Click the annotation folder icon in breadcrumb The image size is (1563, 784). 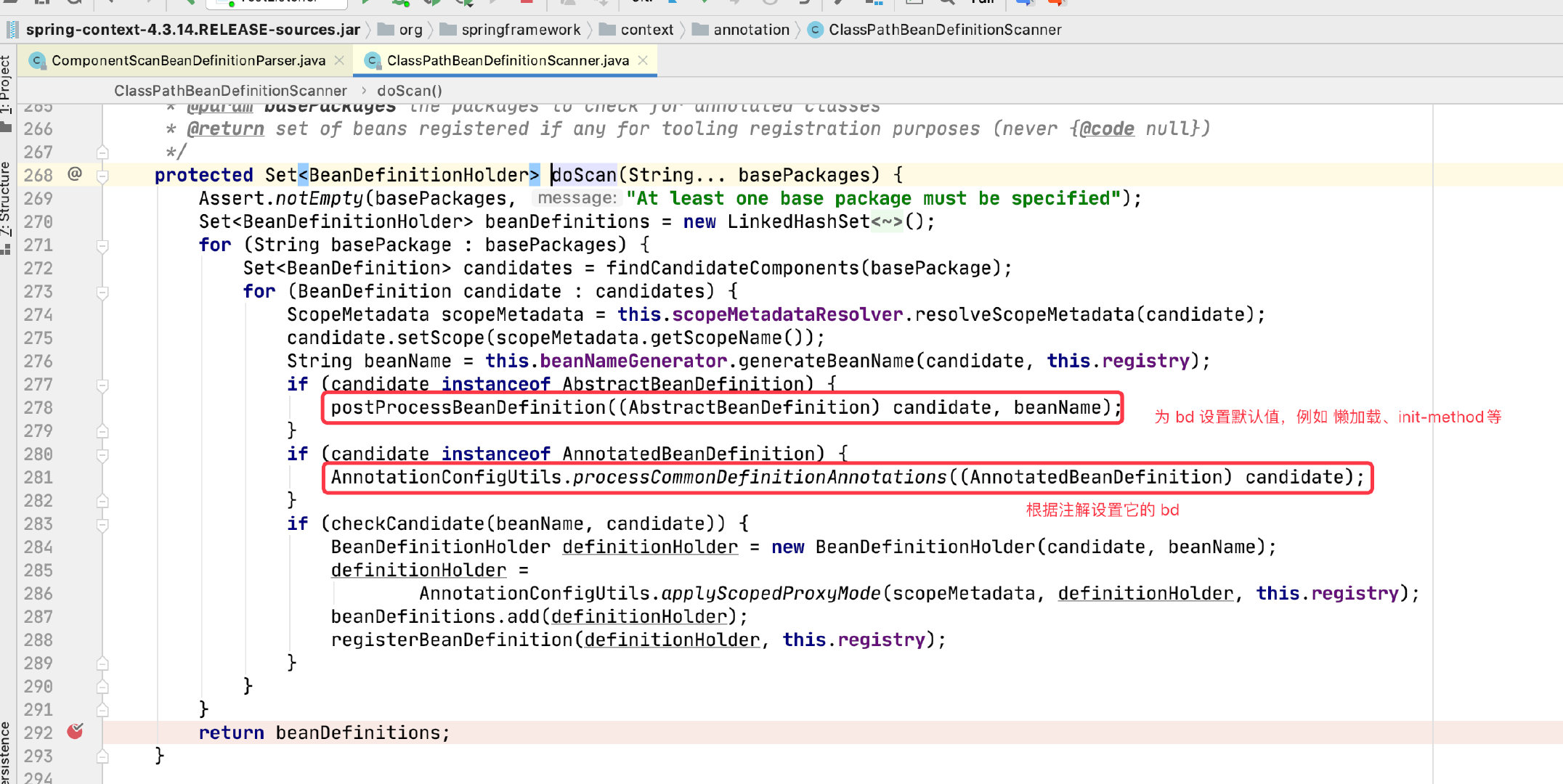700,30
